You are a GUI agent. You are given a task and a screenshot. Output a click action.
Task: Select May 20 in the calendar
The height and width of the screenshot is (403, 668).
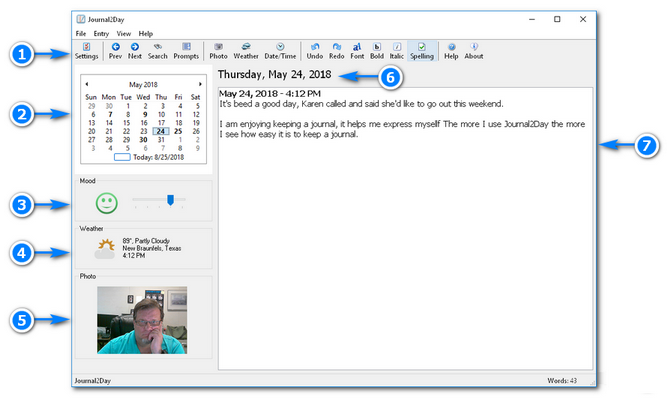92,131
